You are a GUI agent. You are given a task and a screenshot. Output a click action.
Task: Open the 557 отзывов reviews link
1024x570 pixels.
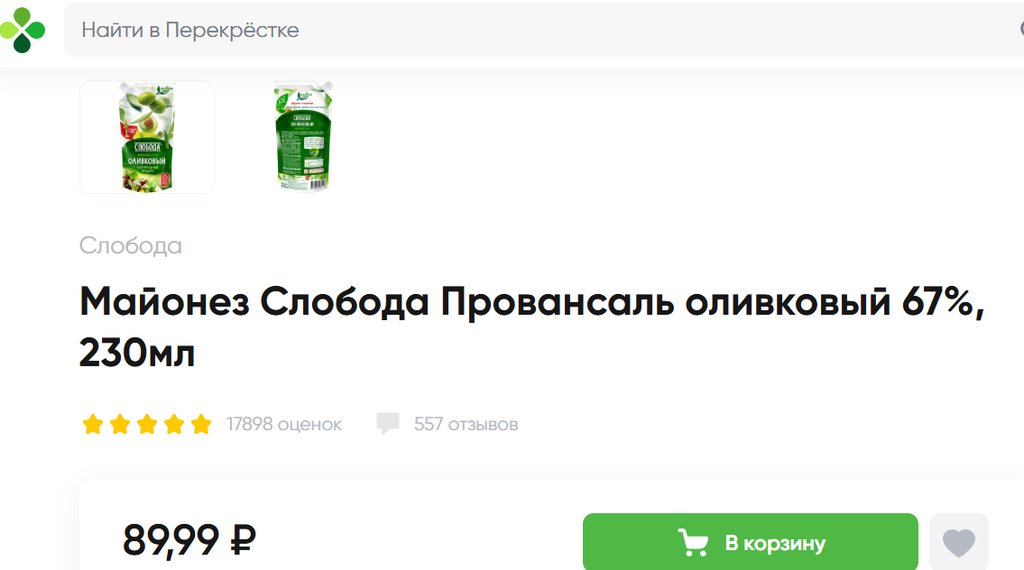click(x=466, y=424)
